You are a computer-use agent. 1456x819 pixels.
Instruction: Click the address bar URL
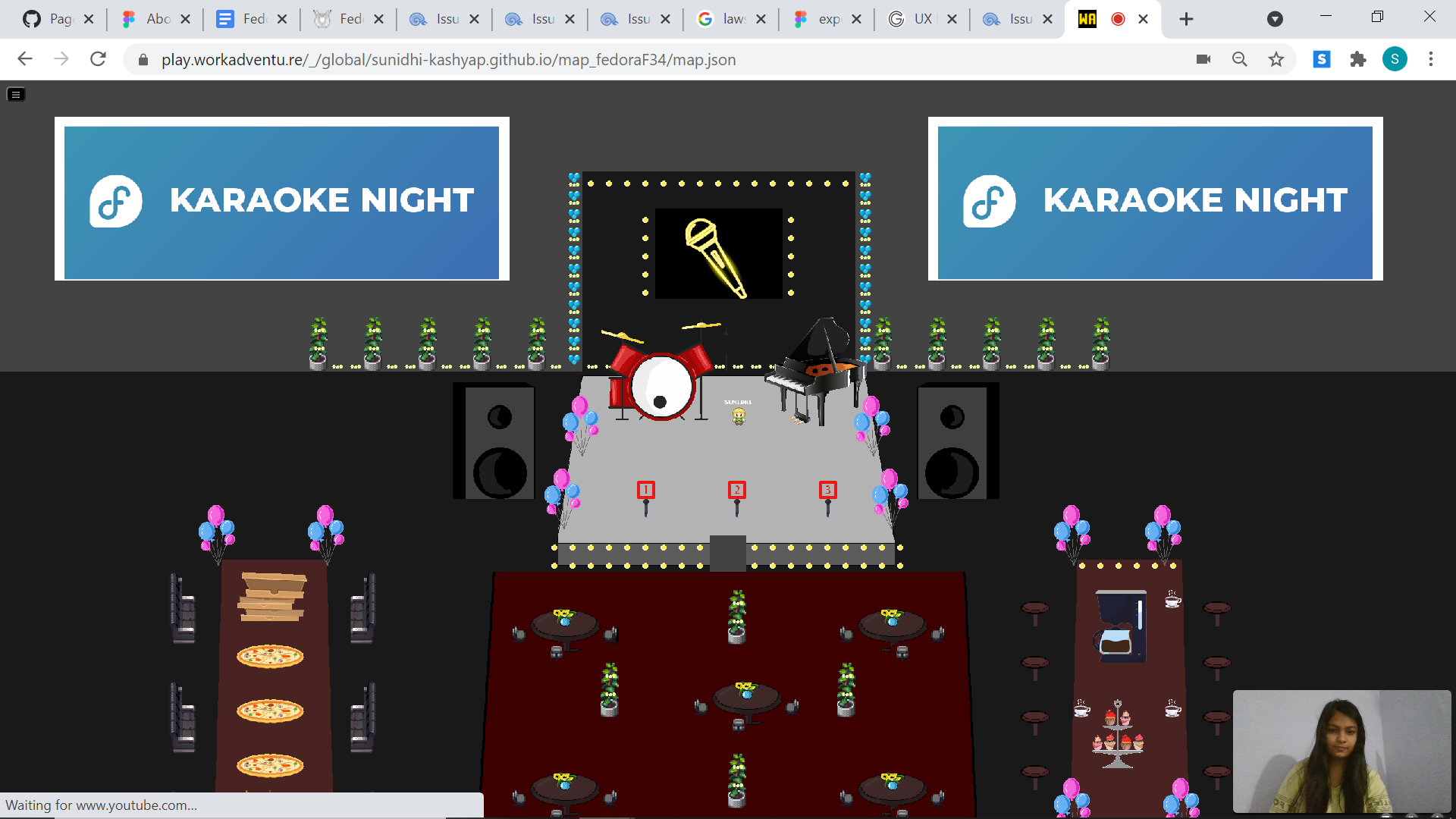(448, 59)
